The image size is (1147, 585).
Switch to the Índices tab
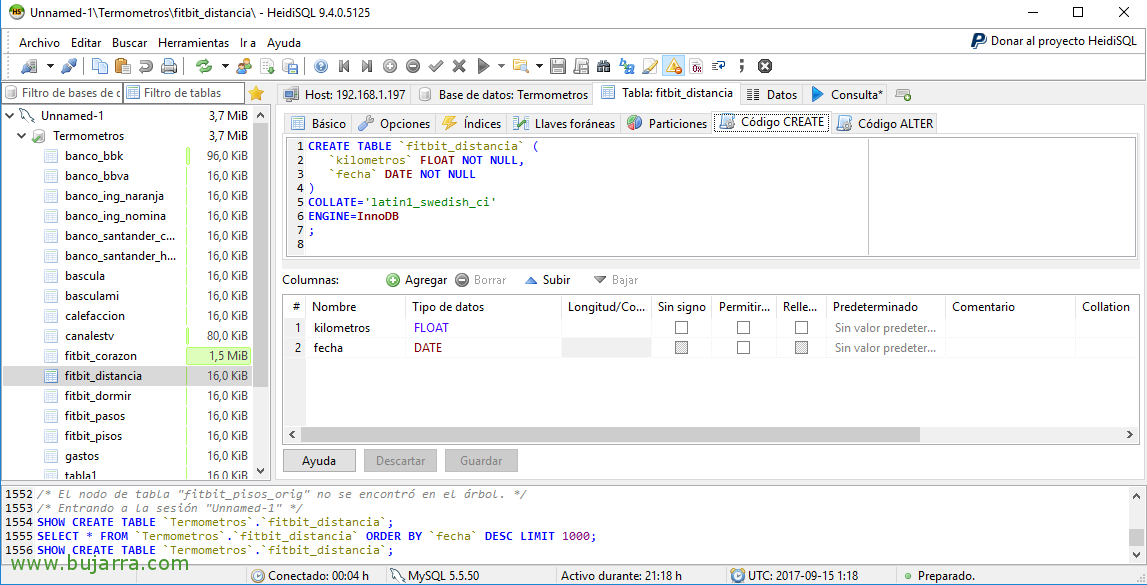pyautogui.click(x=472, y=124)
